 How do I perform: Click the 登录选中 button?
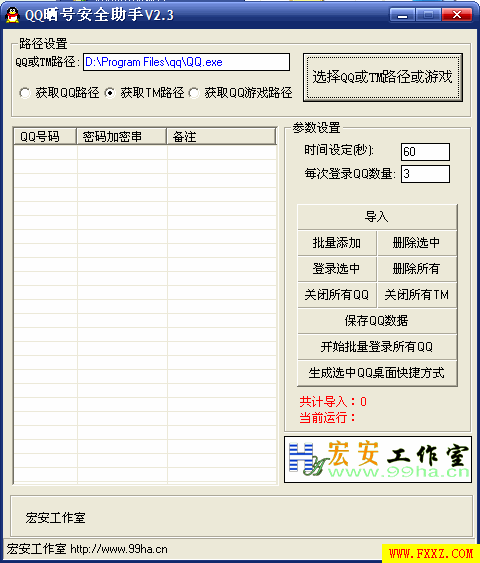pos(337,269)
